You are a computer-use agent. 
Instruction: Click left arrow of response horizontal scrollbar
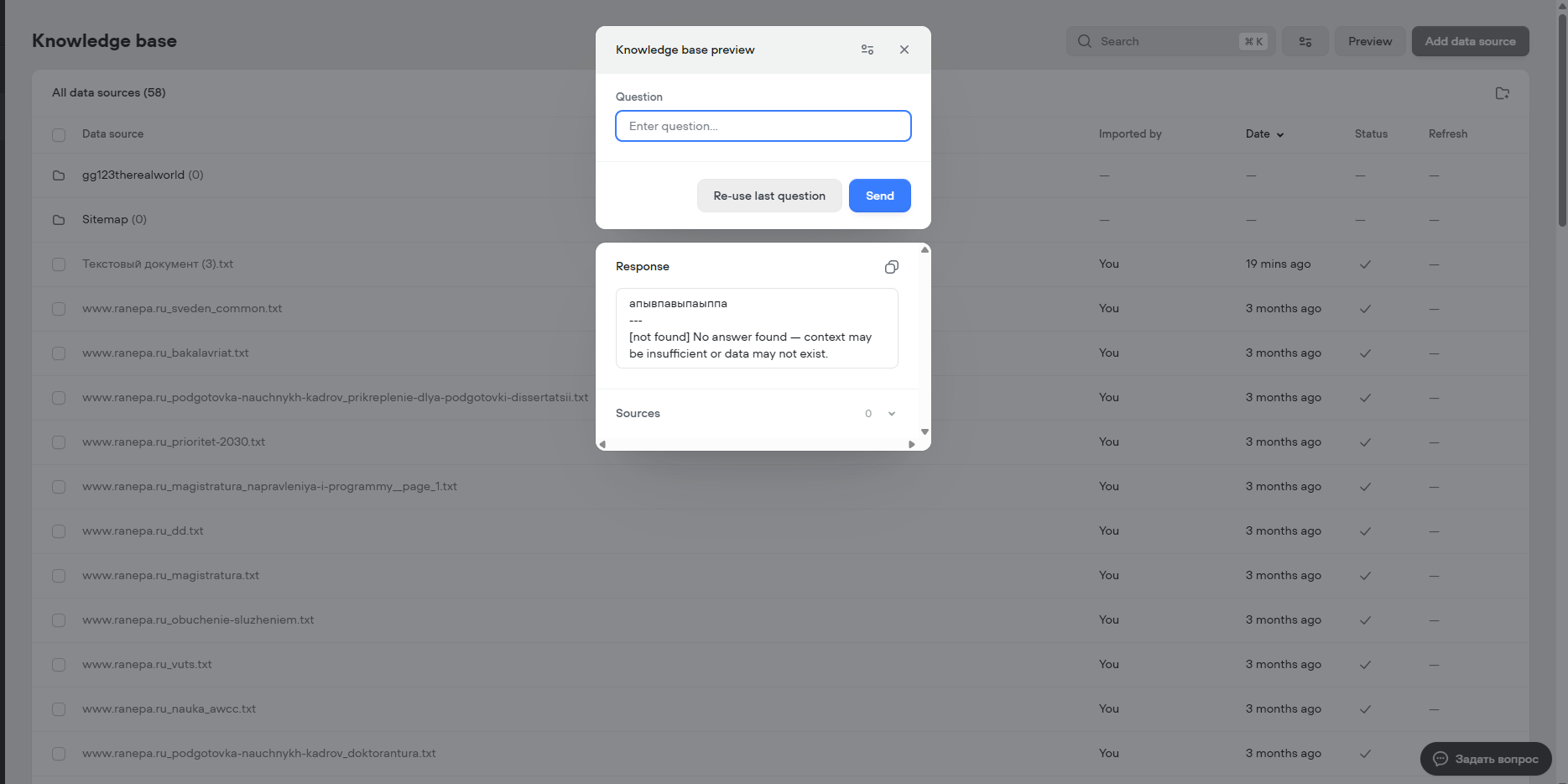tap(602, 445)
